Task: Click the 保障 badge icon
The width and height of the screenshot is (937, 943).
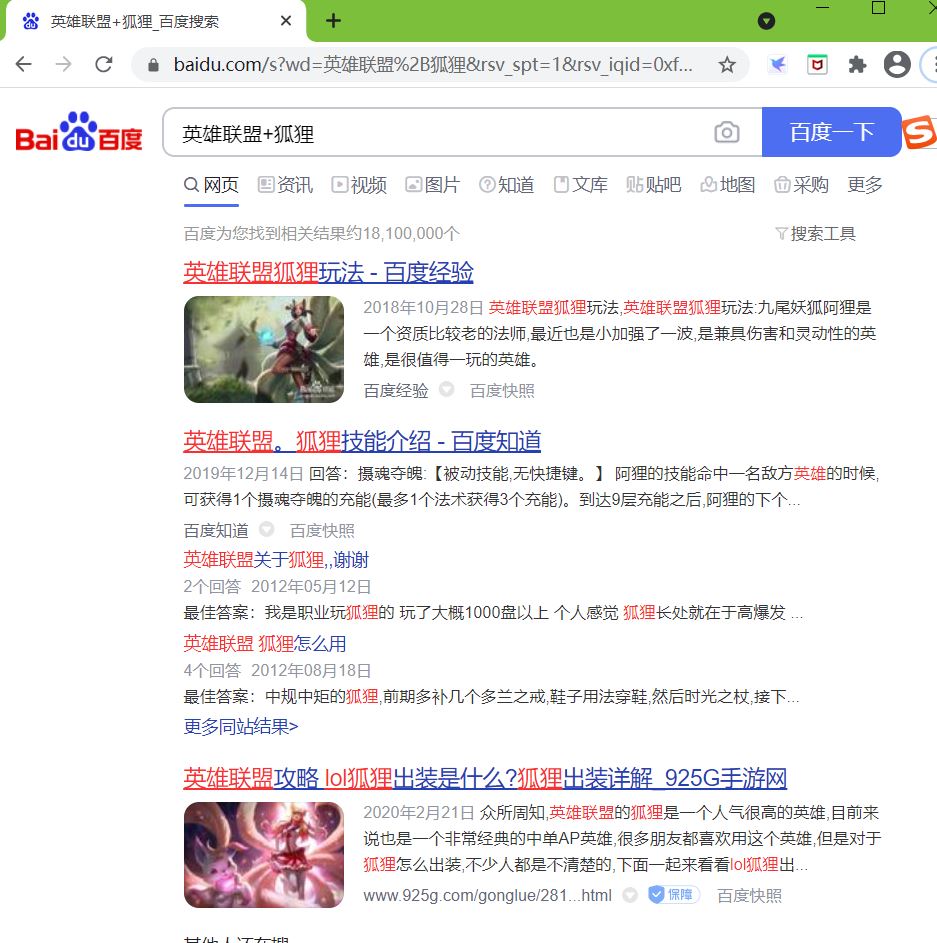Action: click(x=674, y=894)
